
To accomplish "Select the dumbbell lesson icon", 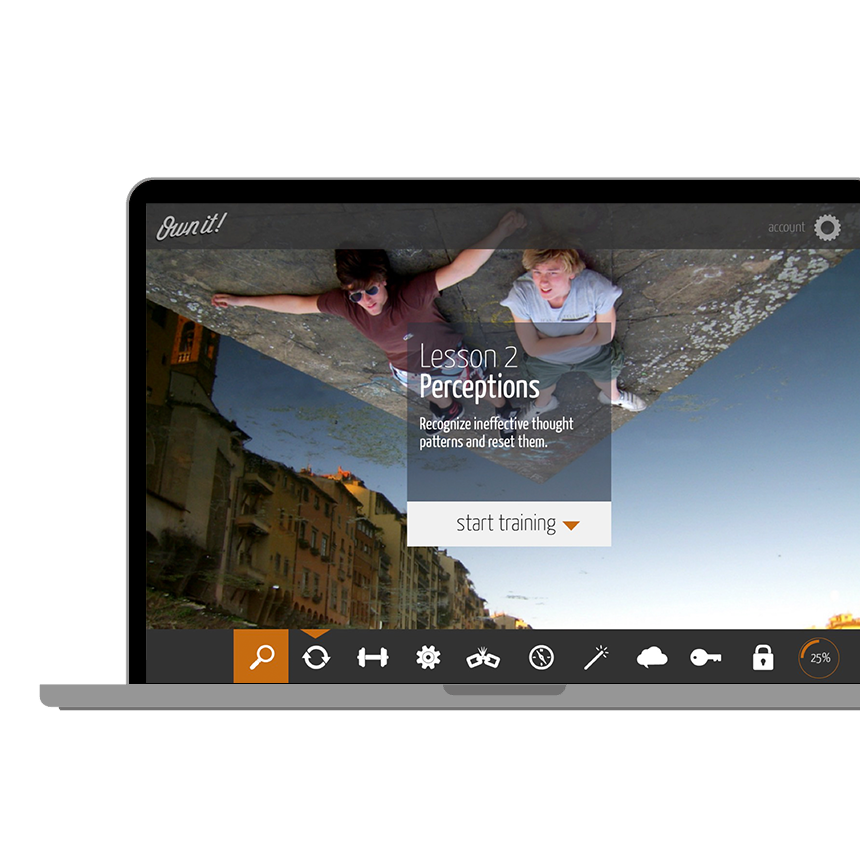I will click(372, 657).
